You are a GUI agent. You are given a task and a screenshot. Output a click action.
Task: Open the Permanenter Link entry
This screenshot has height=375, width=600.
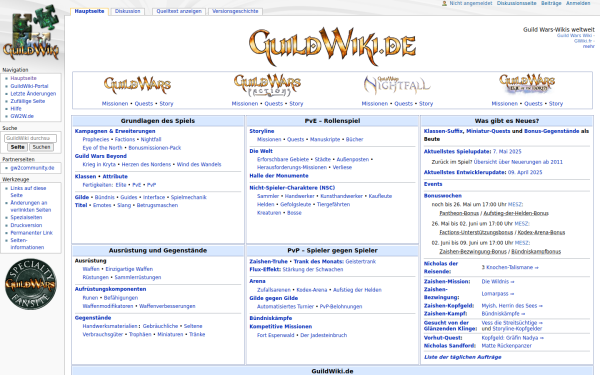click(x=31, y=233)
